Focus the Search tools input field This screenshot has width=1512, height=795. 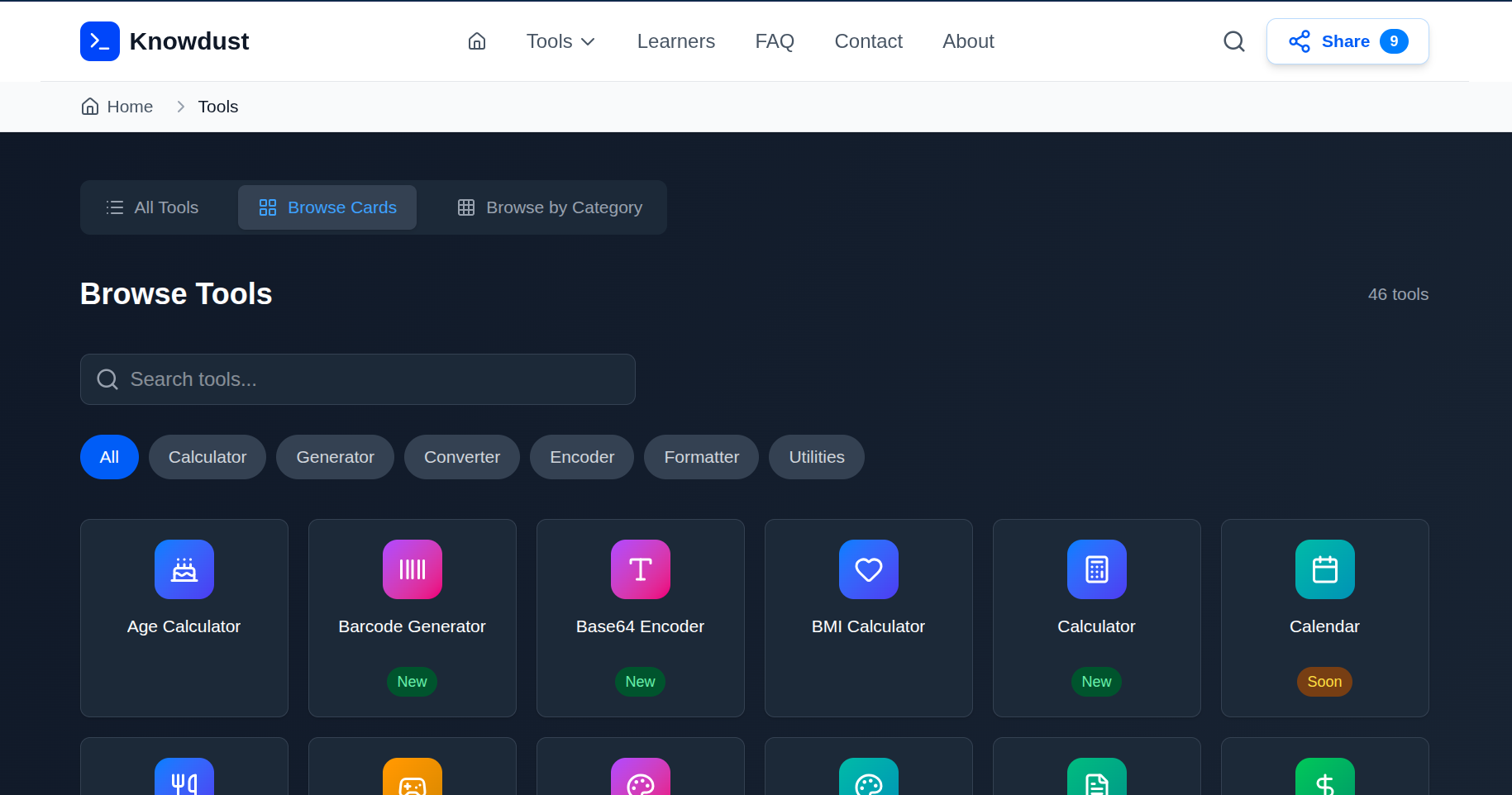(x=358, y=379)
